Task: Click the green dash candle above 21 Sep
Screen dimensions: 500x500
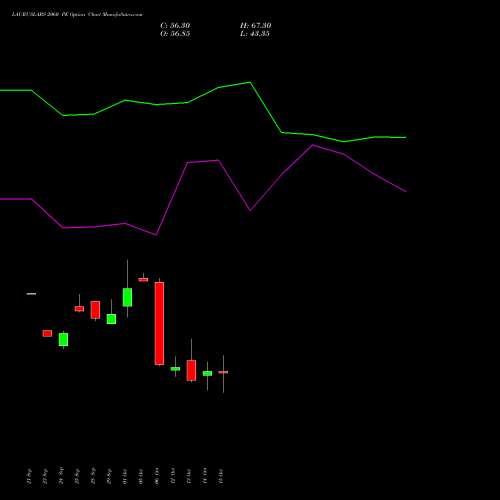Action: point(31,294)
